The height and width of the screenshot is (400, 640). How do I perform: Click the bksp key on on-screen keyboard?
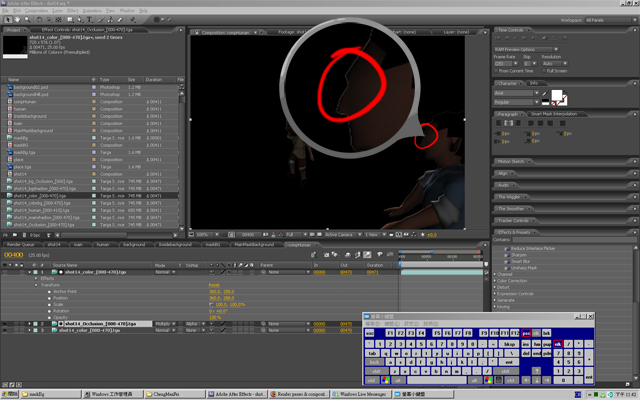509,344
